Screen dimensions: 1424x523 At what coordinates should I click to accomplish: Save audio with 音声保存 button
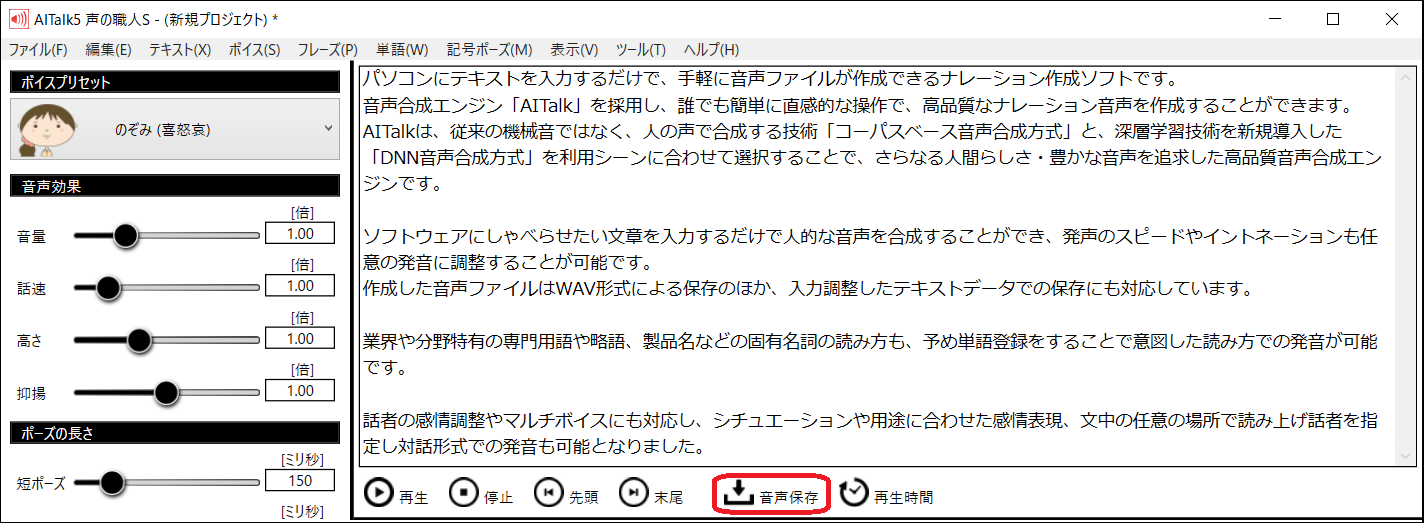pyautogui.click(x=770, y=494)
